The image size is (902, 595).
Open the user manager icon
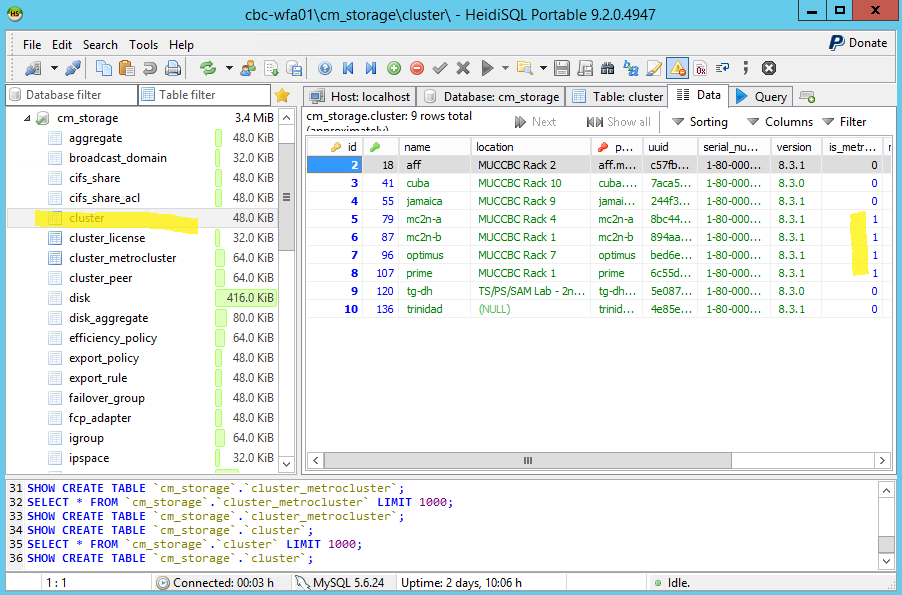246,68
